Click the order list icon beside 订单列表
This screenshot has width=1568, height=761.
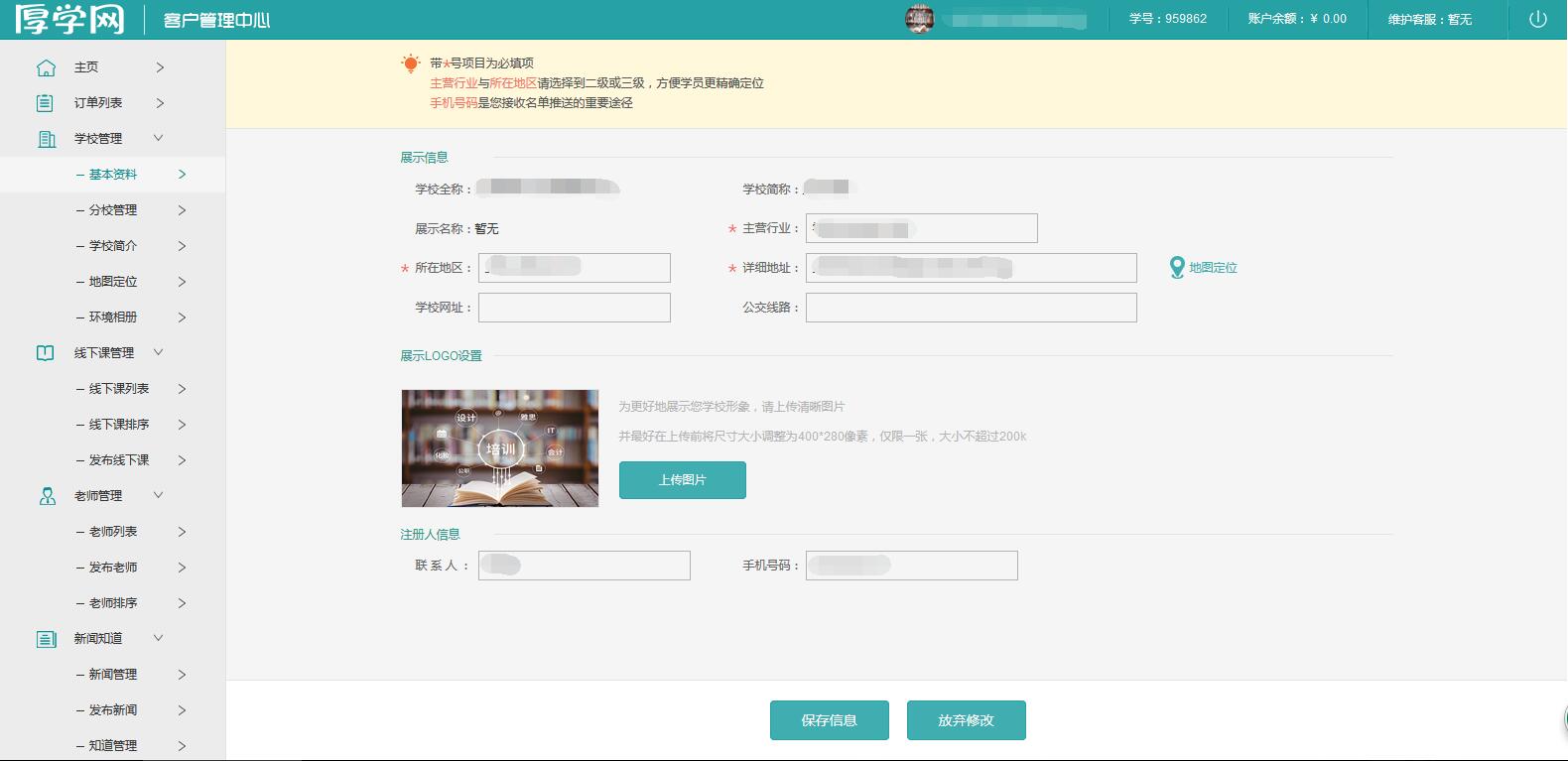coord(46,103)
